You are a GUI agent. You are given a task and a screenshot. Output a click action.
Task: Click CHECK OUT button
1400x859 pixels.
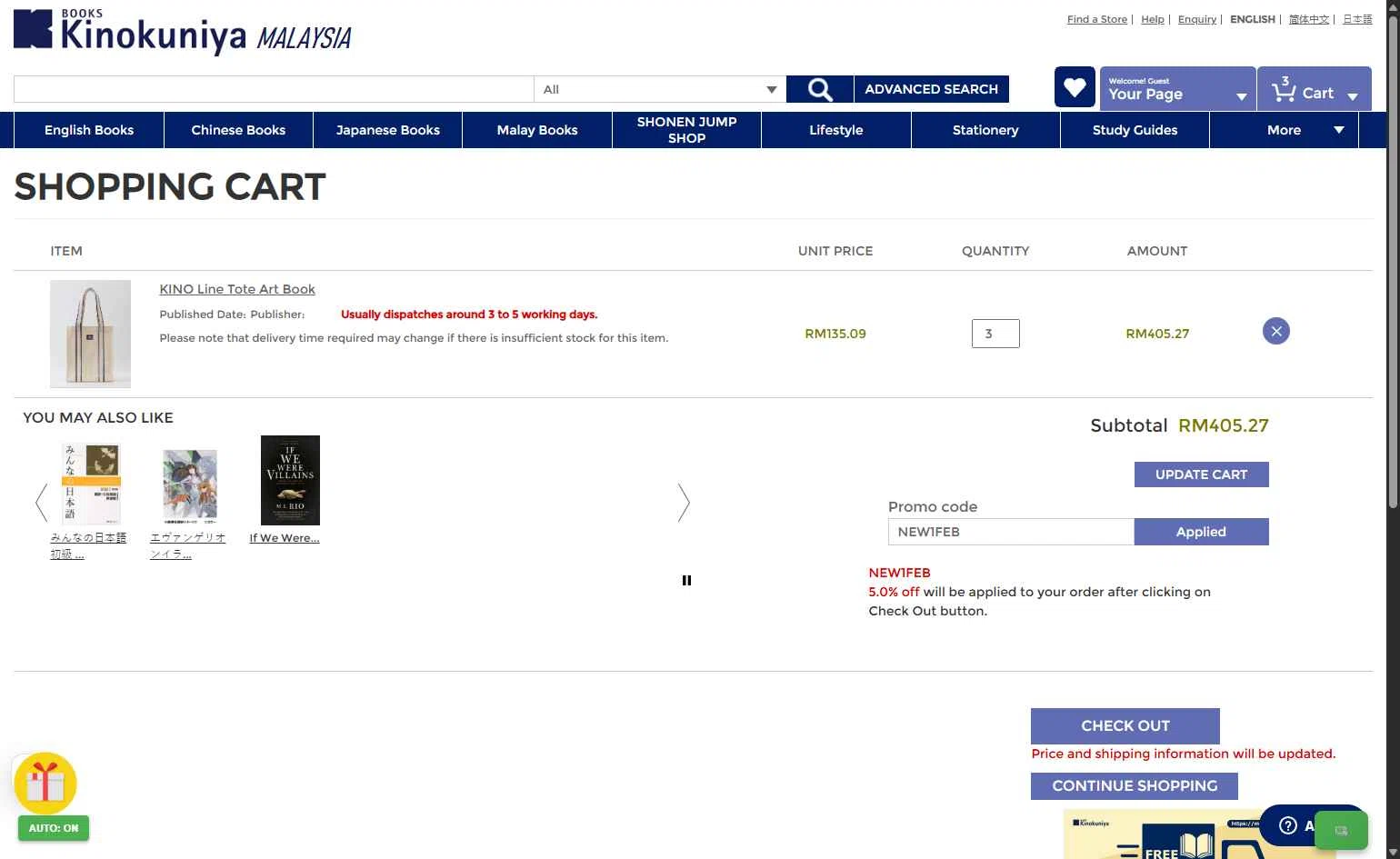[x=1125, y=725]
